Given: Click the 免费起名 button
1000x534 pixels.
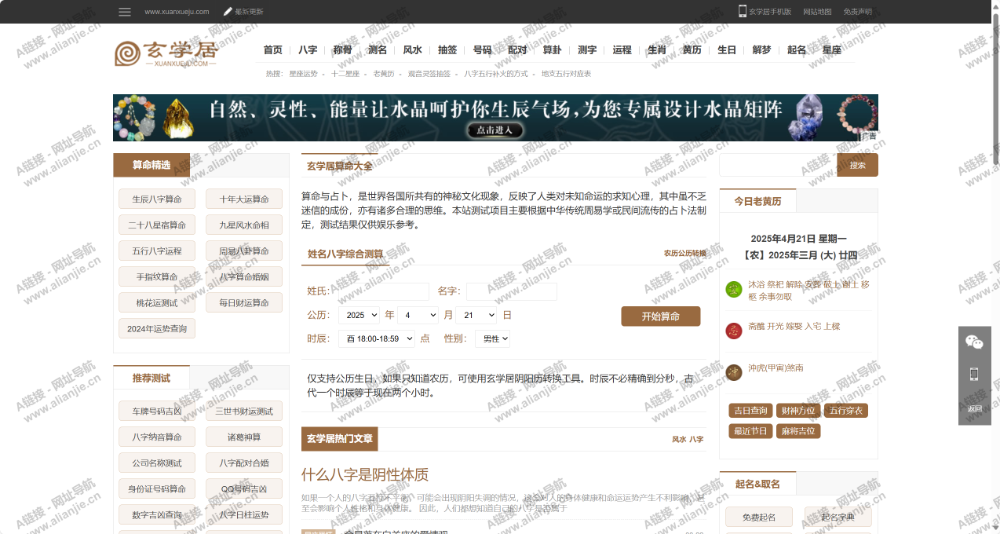Looking at the screenshot, I should coord(759,517).
